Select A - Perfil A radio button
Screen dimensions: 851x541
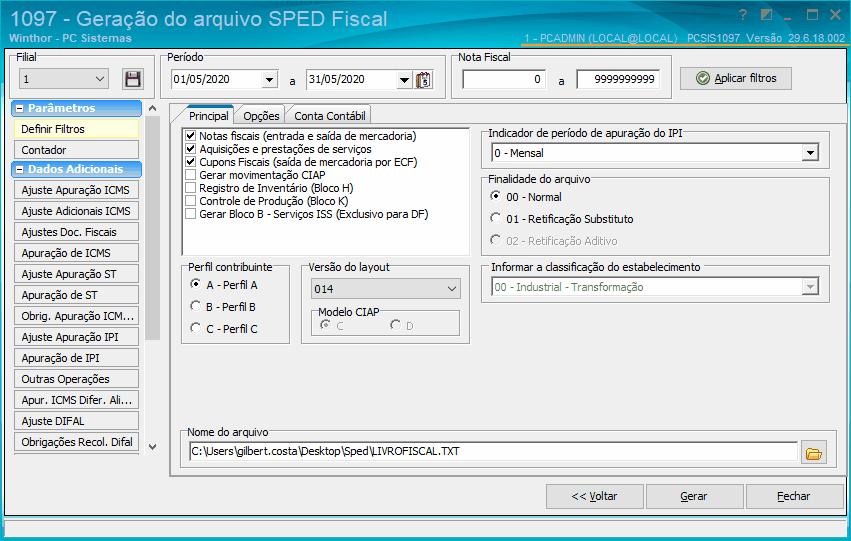(195, 284)
